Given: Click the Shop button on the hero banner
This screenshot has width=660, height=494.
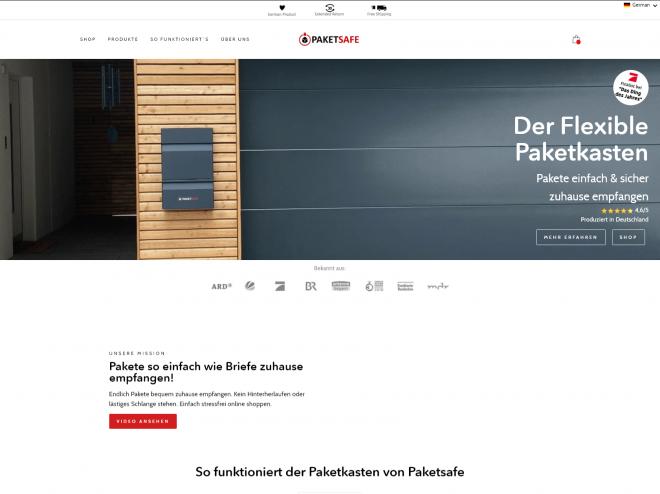Looking at the screenshot, I should point(628,237).
